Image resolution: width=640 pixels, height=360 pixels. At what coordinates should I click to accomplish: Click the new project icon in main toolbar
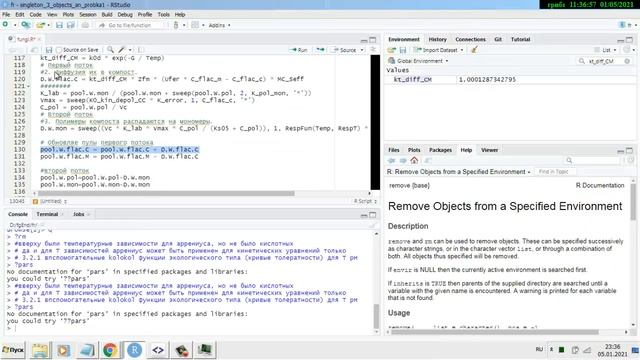[26, 25]
